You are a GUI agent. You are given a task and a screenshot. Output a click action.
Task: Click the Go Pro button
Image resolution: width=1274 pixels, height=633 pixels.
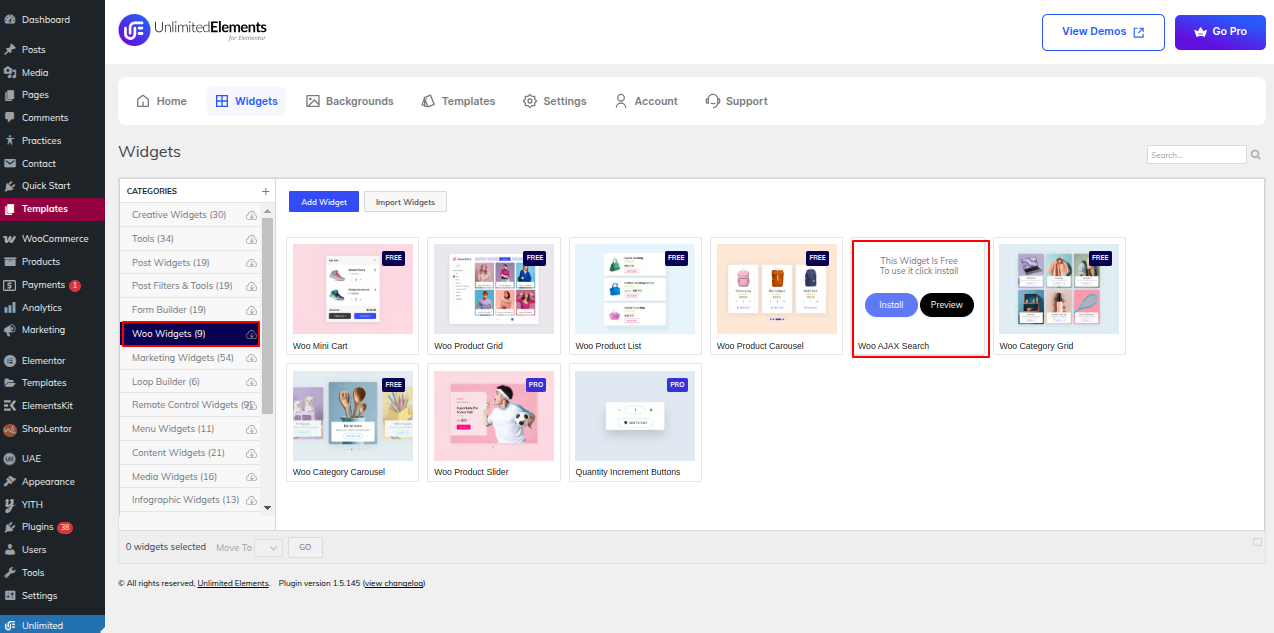tap(1220, 32)
